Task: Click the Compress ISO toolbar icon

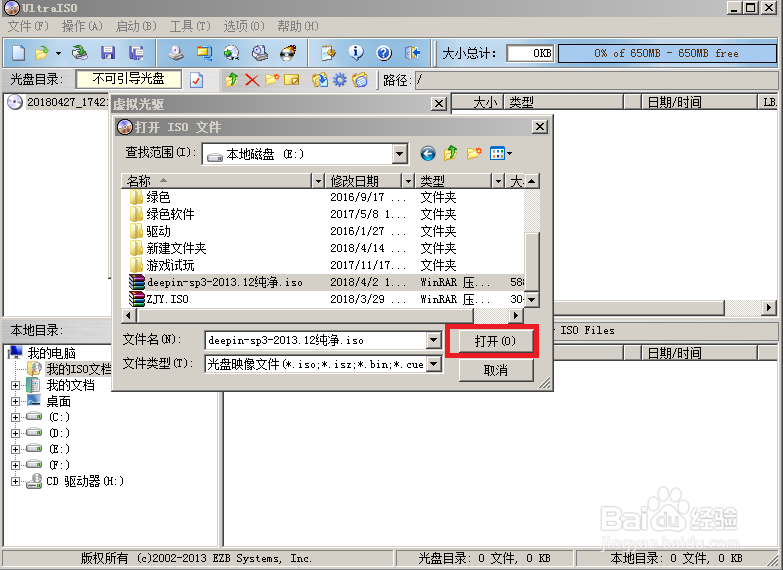Action: 204,53
